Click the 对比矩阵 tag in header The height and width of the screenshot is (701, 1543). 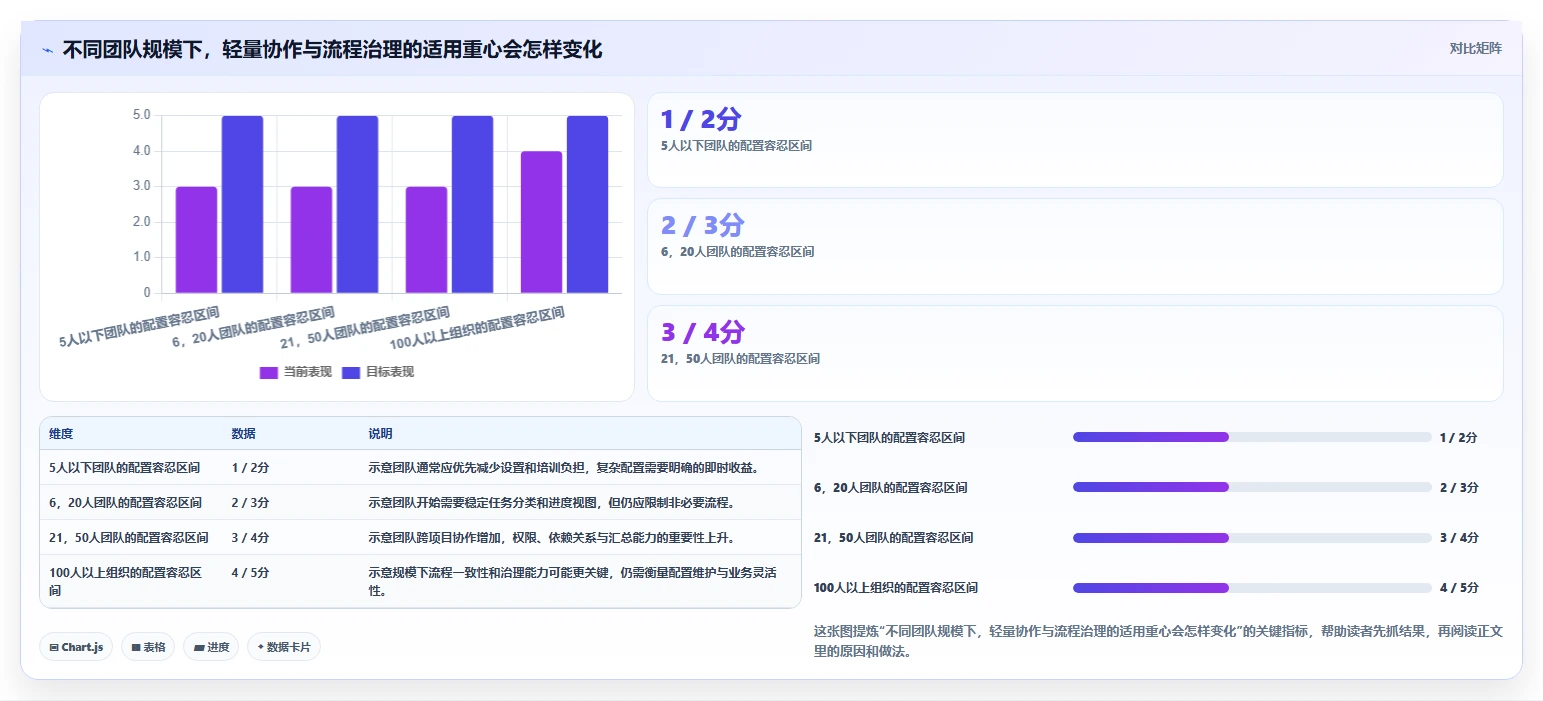tap(1476, 48)
